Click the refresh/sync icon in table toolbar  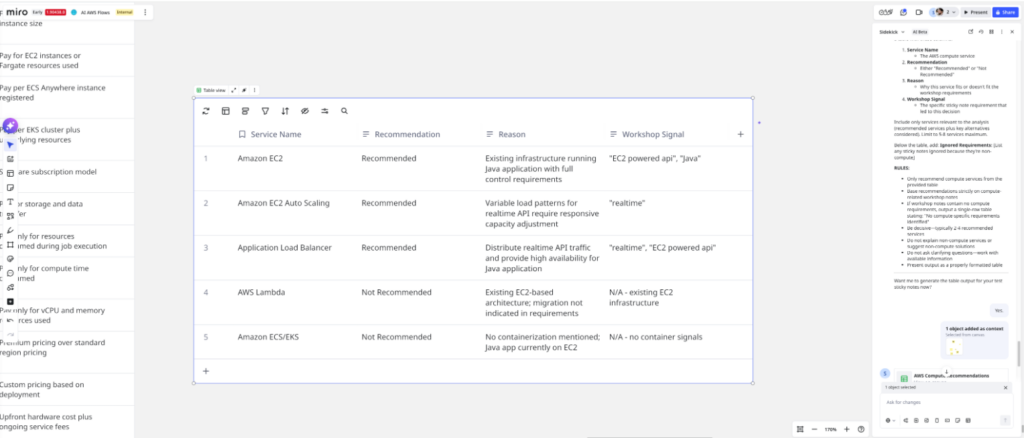206,111
